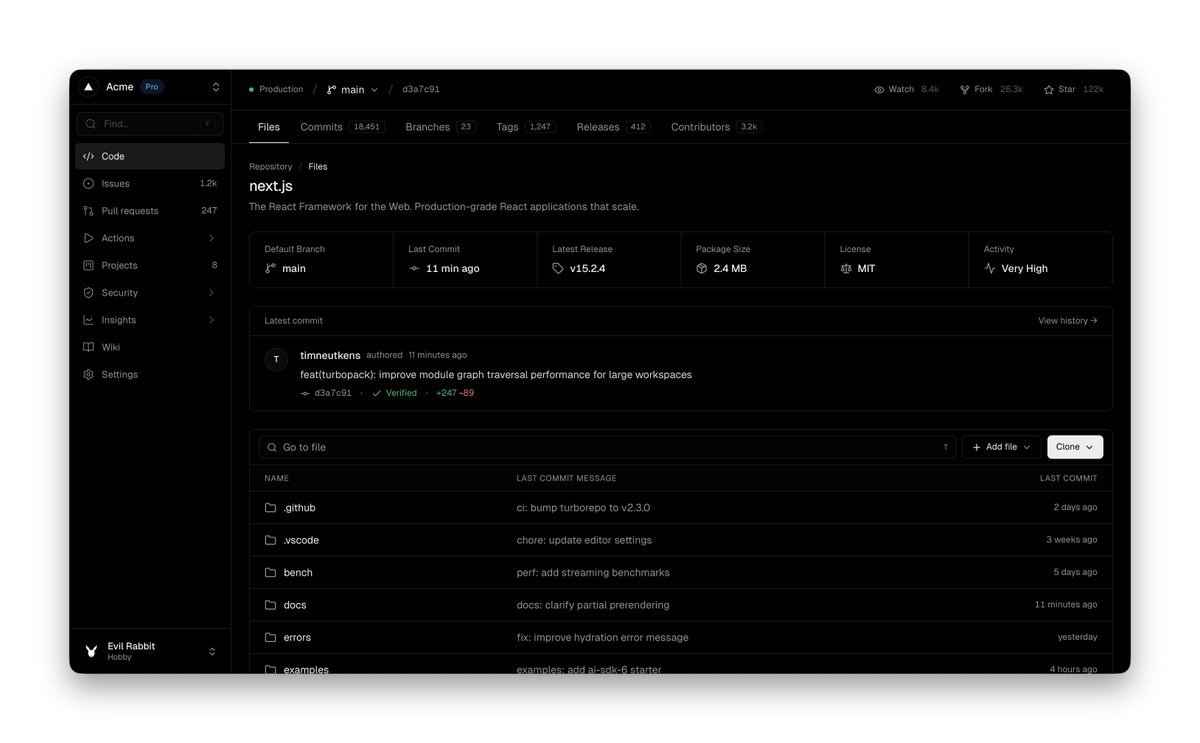Open the main branch dropdown
The image size is (1200, 743).
pyautogui.click(x=353, y=89)
